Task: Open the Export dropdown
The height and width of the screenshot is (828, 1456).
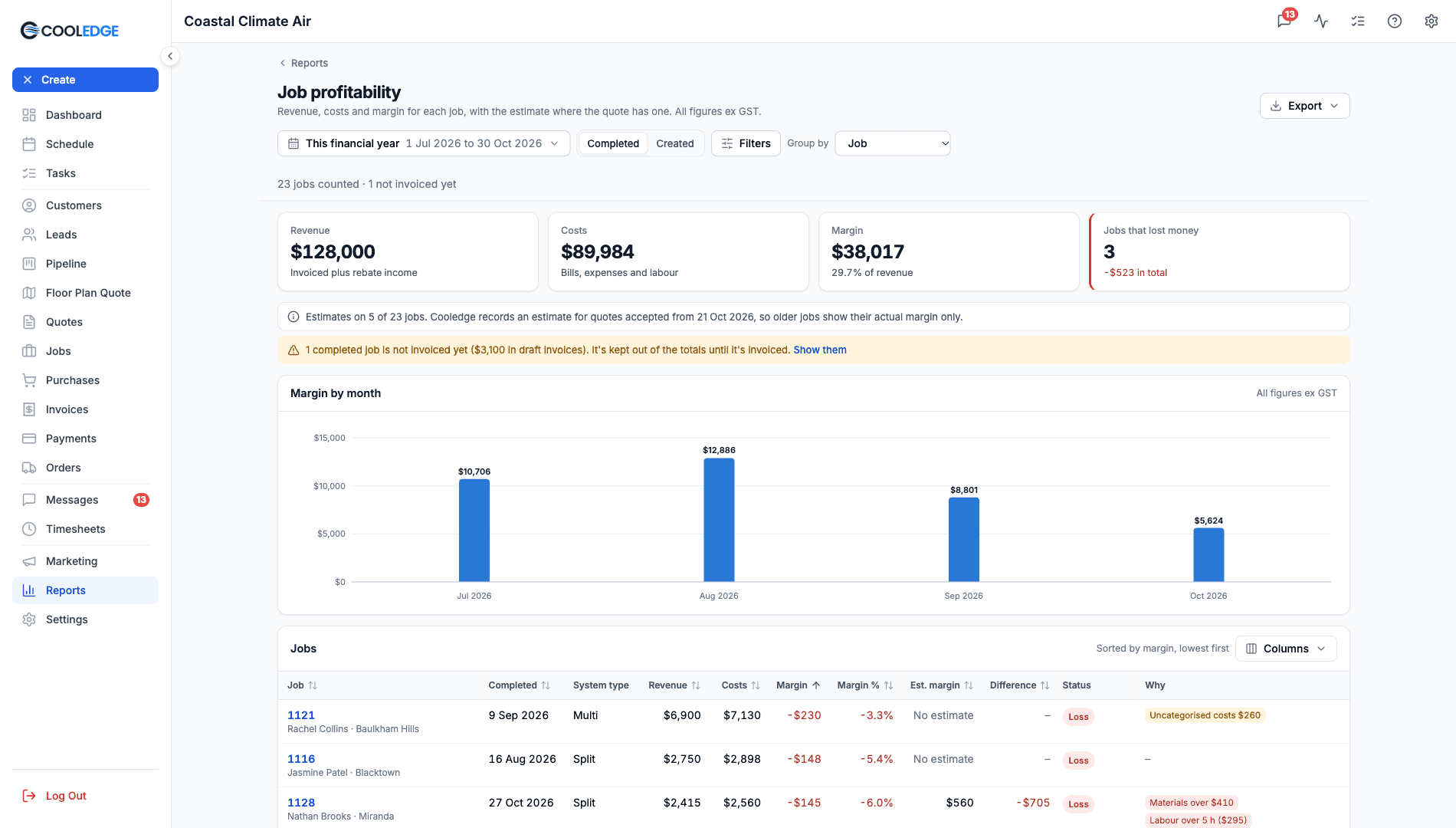Action: 1304,106
